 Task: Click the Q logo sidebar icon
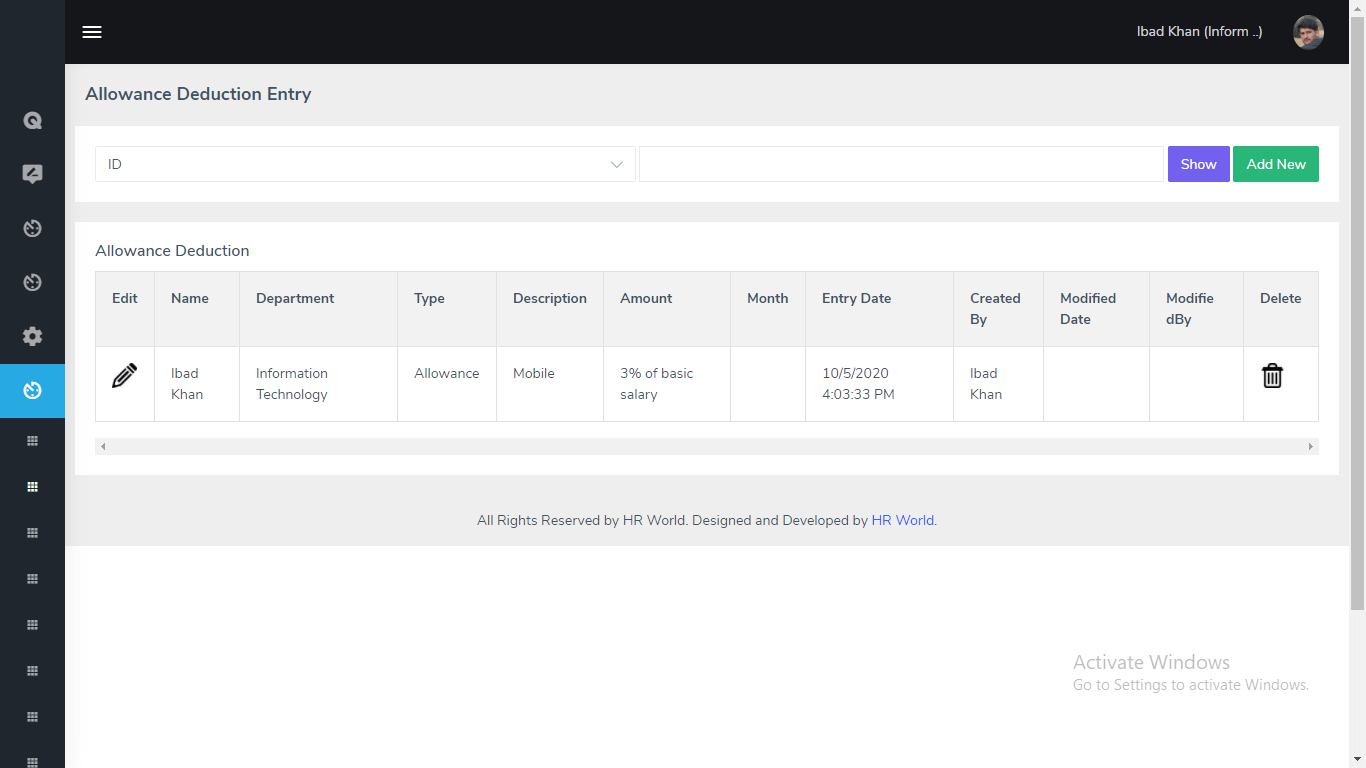32,121
